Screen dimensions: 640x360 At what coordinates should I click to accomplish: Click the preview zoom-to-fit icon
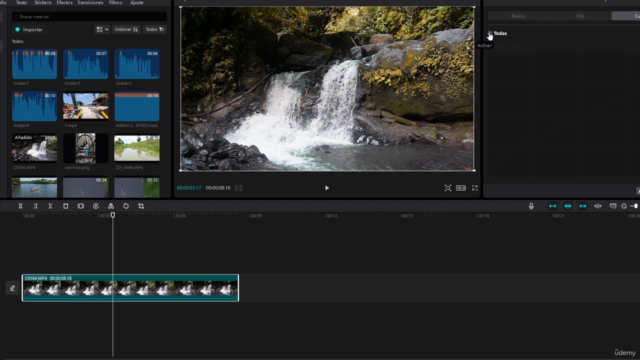click(x=448, y=188)
